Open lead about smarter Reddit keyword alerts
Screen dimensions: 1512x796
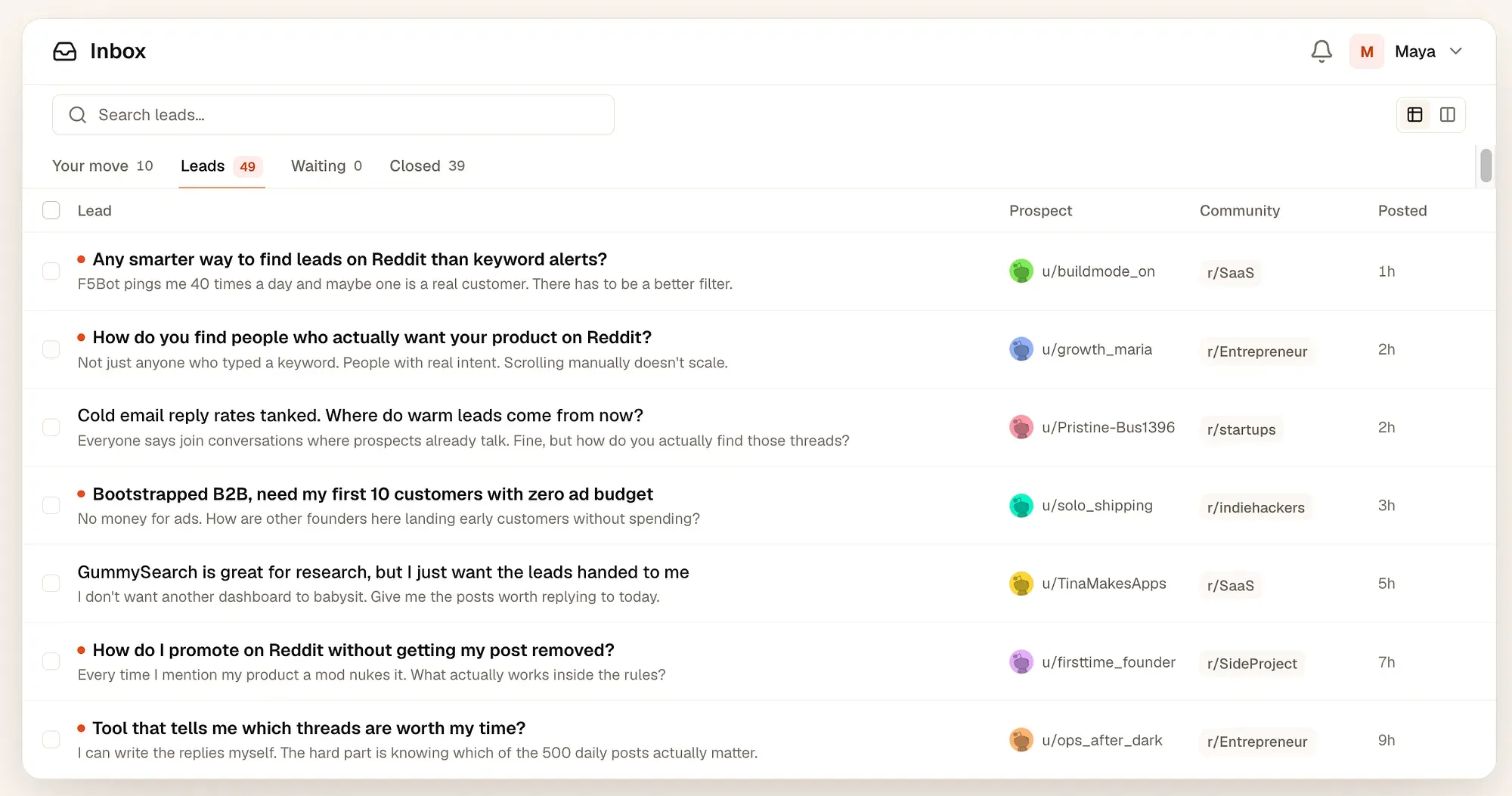pos(350,259)
